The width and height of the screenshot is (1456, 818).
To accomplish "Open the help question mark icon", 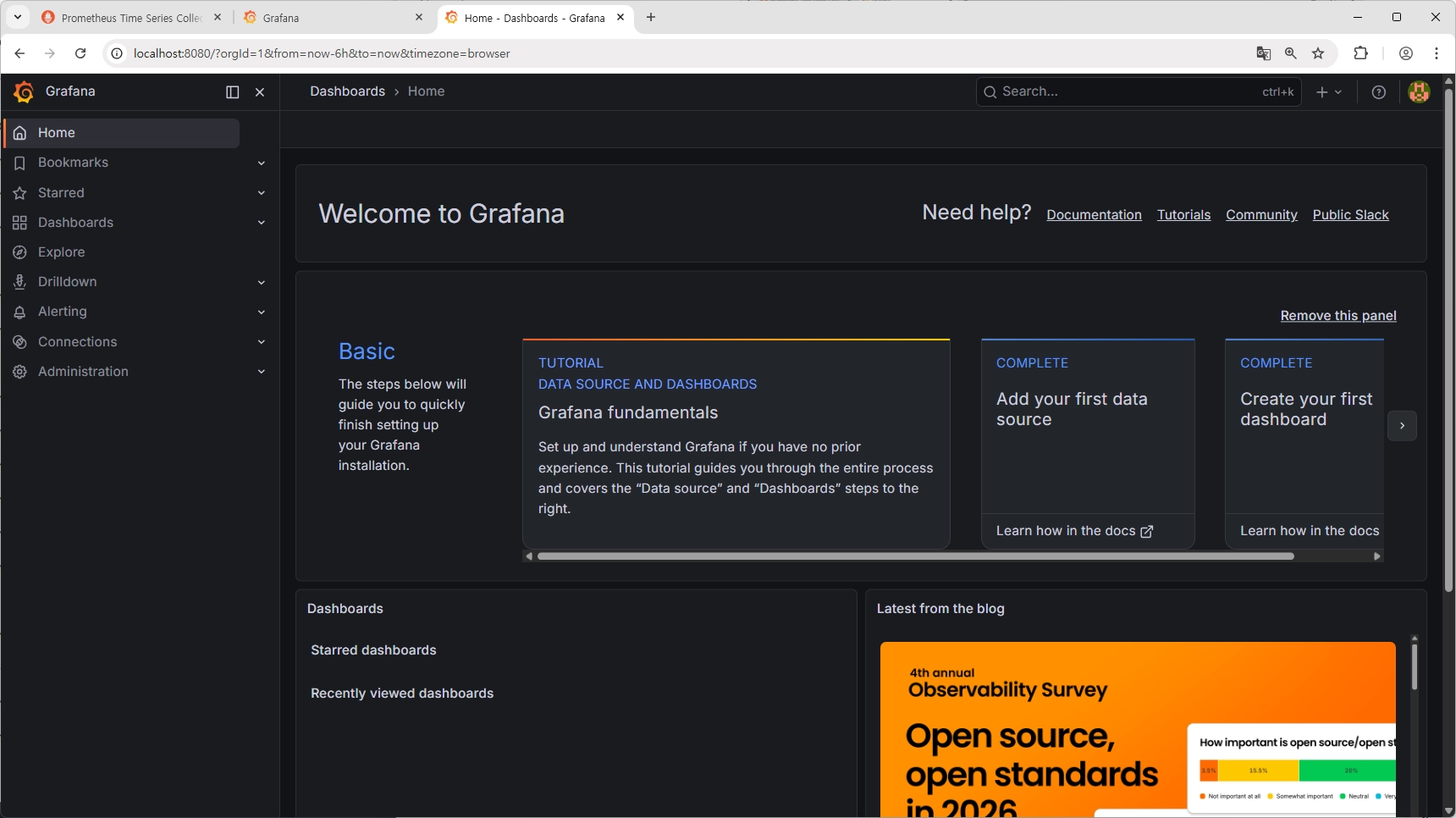I will click(1379, 92).
